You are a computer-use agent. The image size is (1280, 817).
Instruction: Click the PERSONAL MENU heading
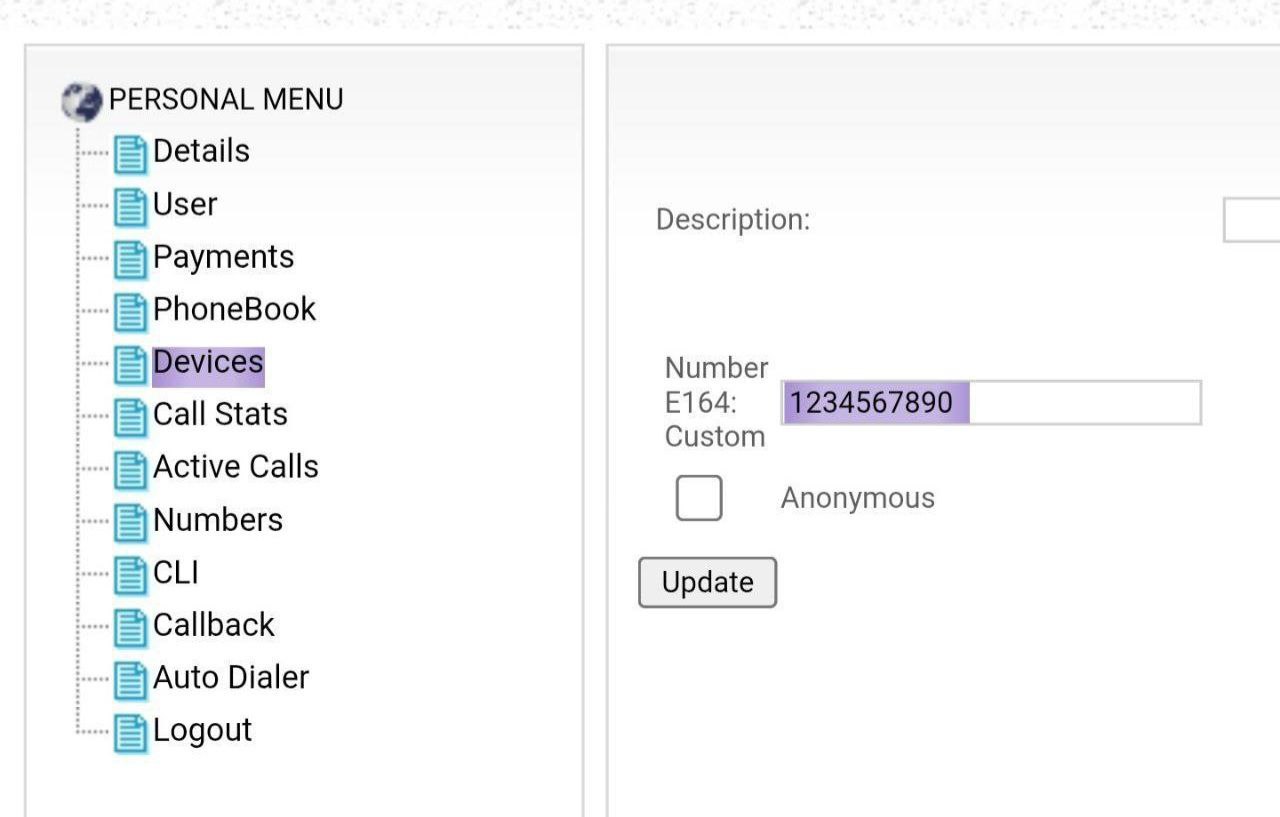(x=225, y=100)
